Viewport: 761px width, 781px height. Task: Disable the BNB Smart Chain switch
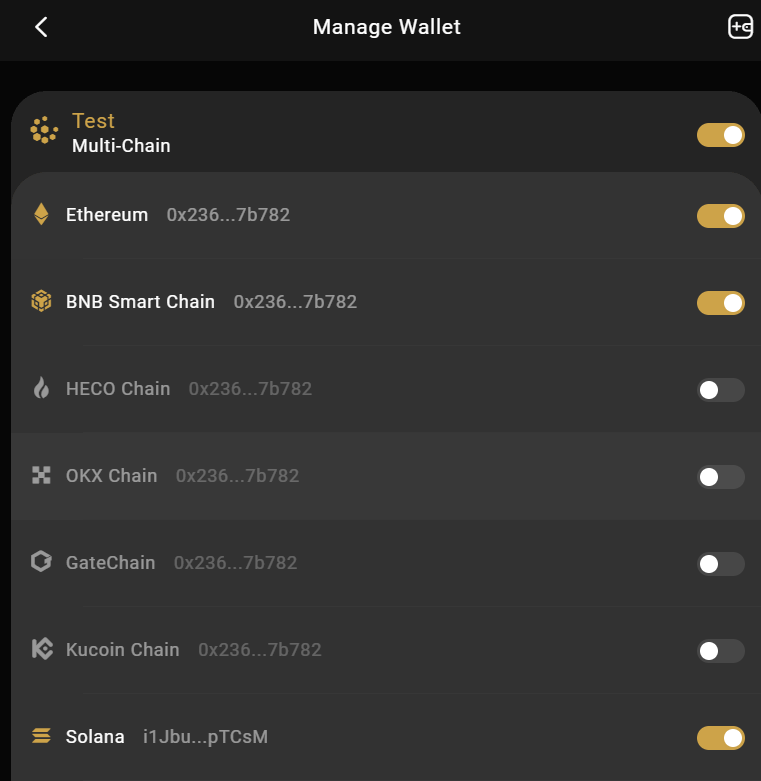tap(720, 303)
